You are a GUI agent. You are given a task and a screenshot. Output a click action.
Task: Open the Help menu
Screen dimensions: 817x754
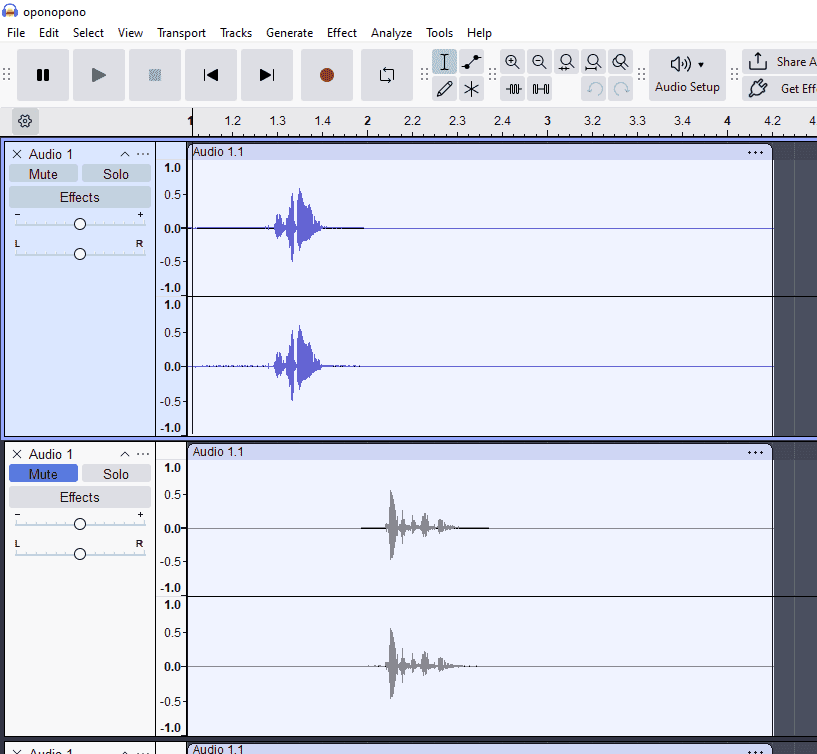coord(479,33)
